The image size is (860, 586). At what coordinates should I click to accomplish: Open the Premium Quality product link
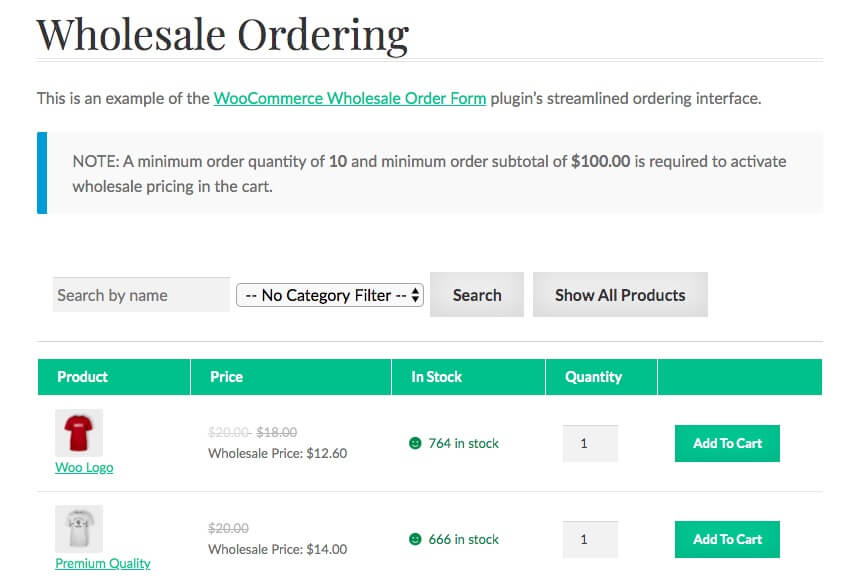coord(103,563)
